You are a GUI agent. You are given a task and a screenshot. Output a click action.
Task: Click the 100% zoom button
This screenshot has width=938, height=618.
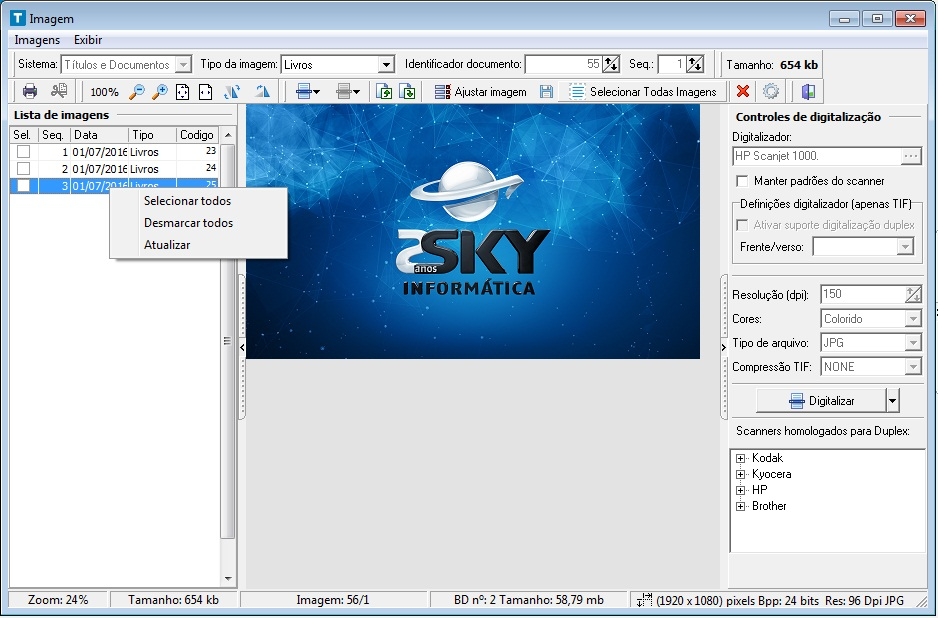tap(104, 92)
